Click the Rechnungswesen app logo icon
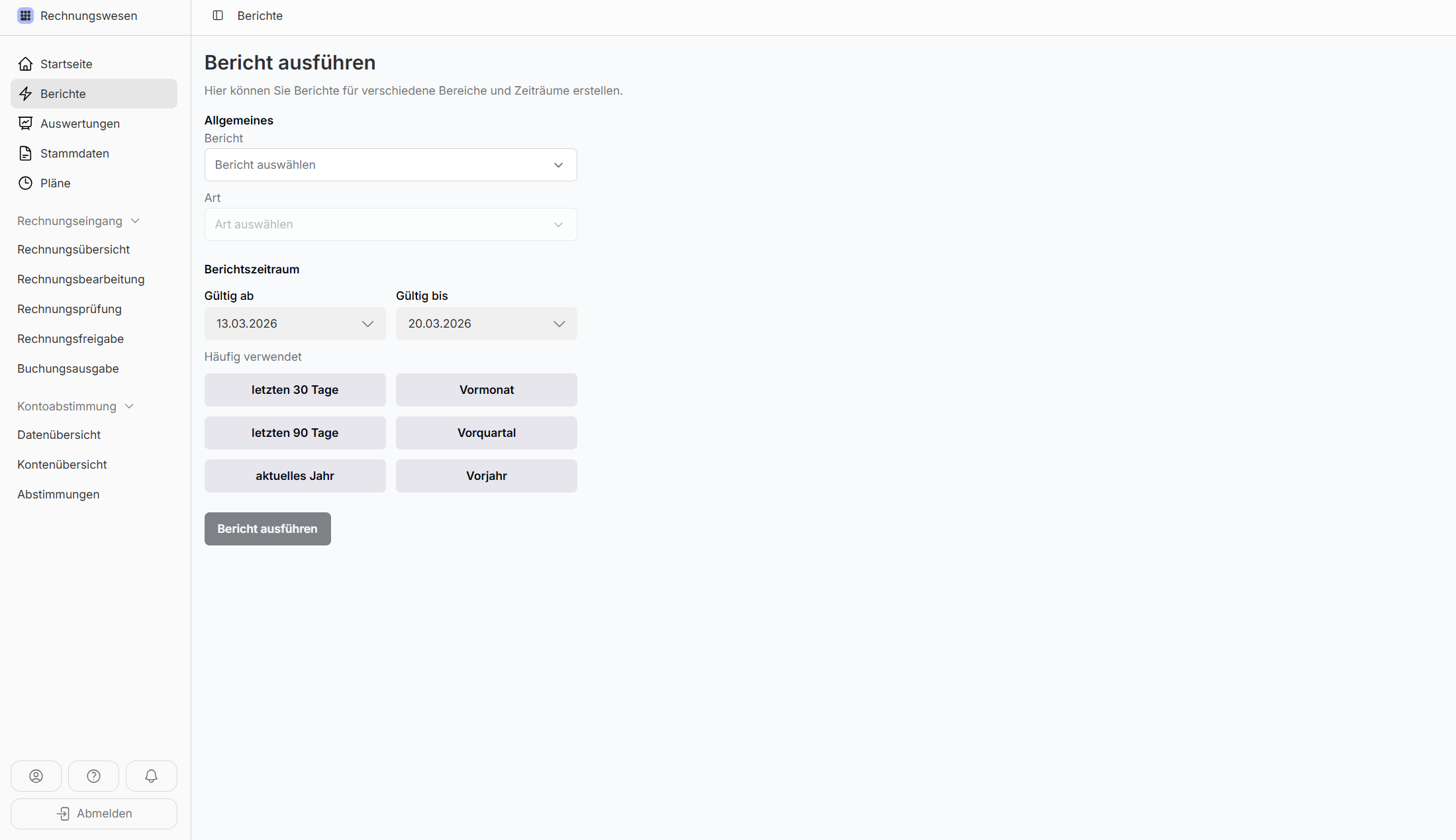Image resolution: width=1456 pixels, height=840 pixels. pos(25,16)
